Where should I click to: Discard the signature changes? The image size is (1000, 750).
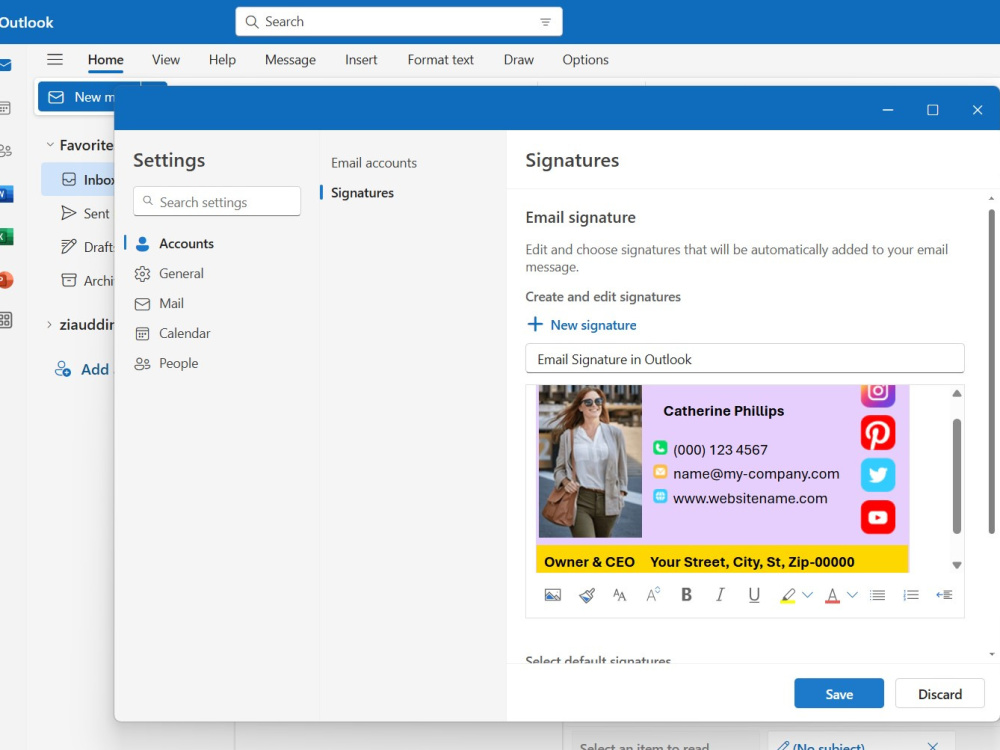[939, 693]
